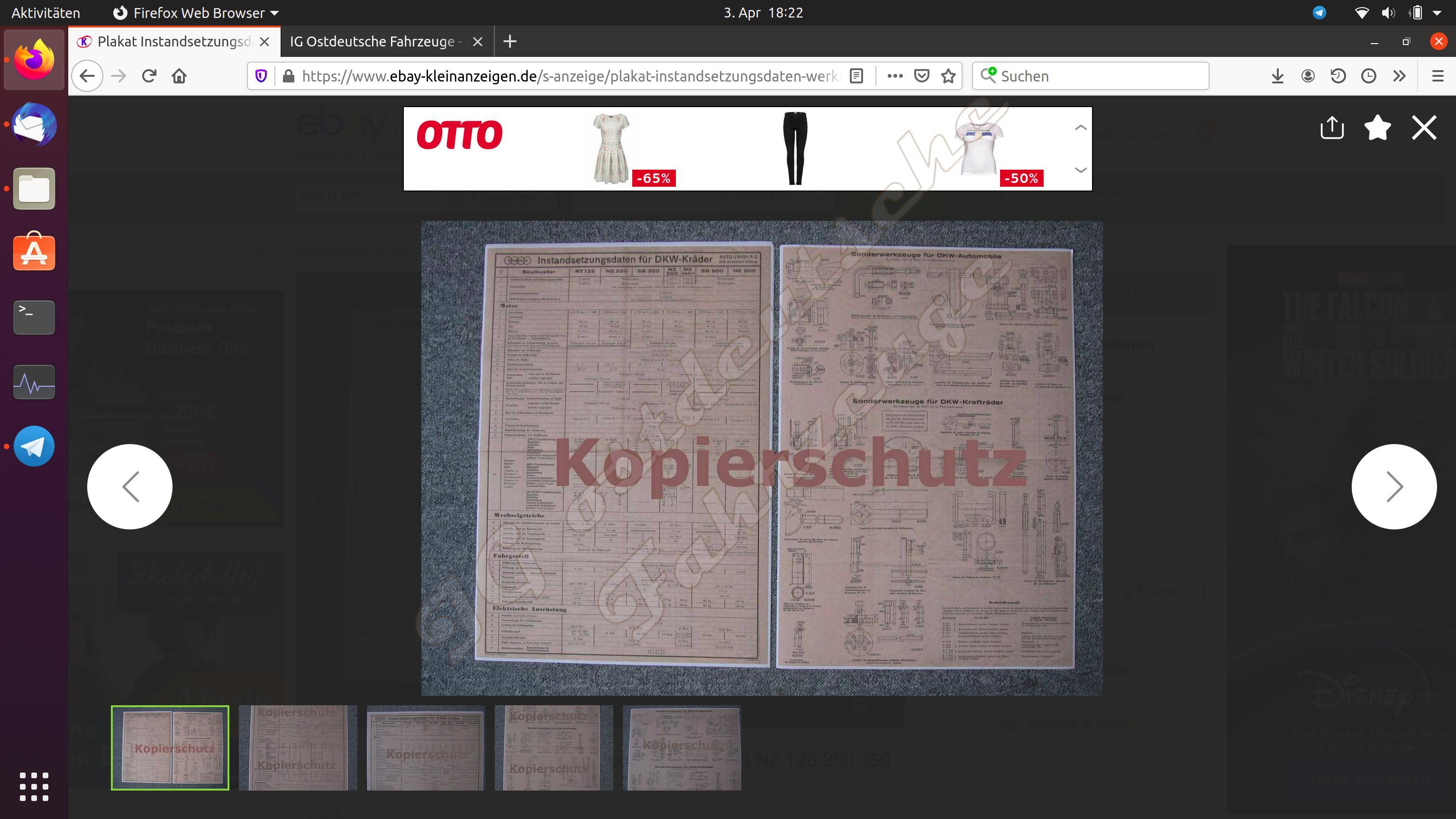Select the fourth gallery thumbnail
The height and width of the screenshot is (819, 1456).
(x=554, y=747)
